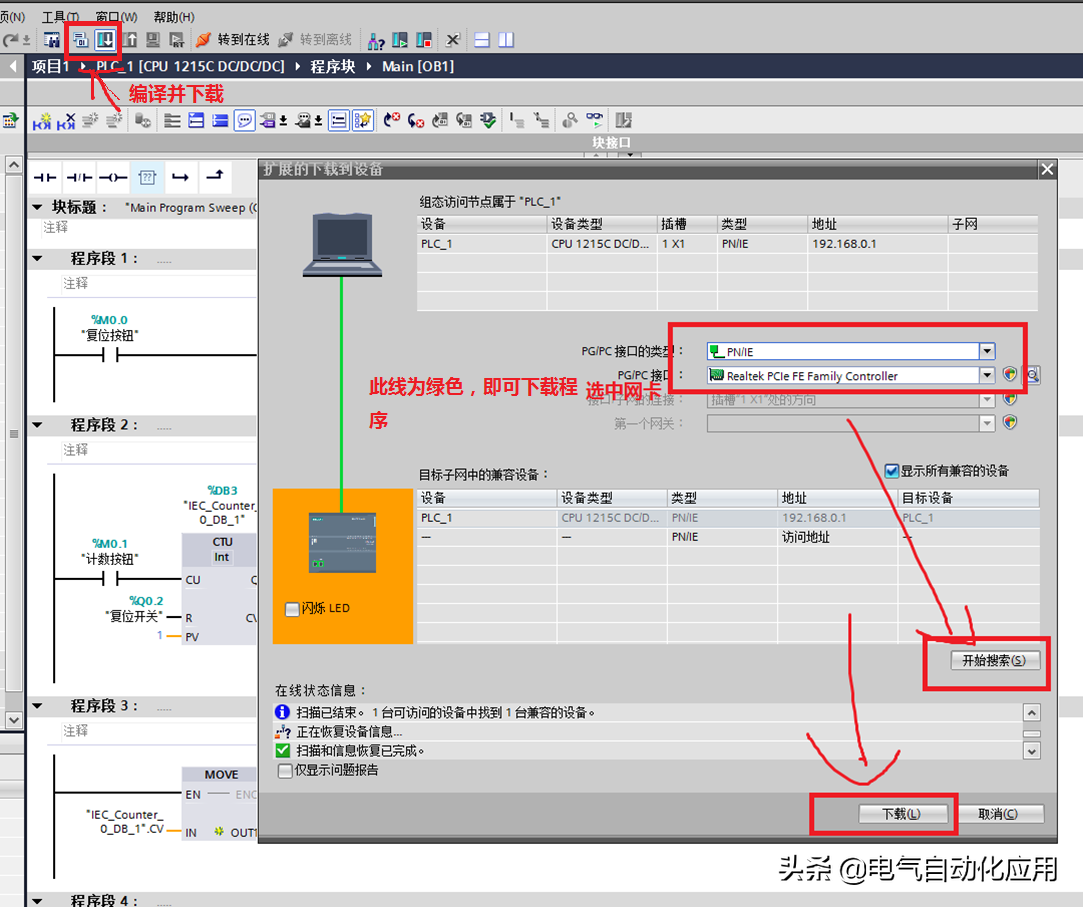Viewport: 1083px width, 907px height.
Task: Check the Show only problem reports checkbox
Action: (x=285, y=770)
